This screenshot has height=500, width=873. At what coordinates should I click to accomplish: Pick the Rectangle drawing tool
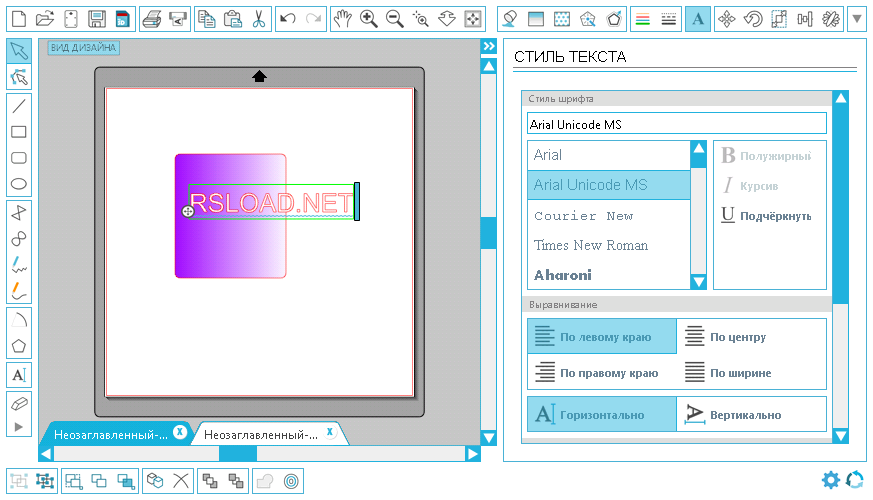point(19,132)
